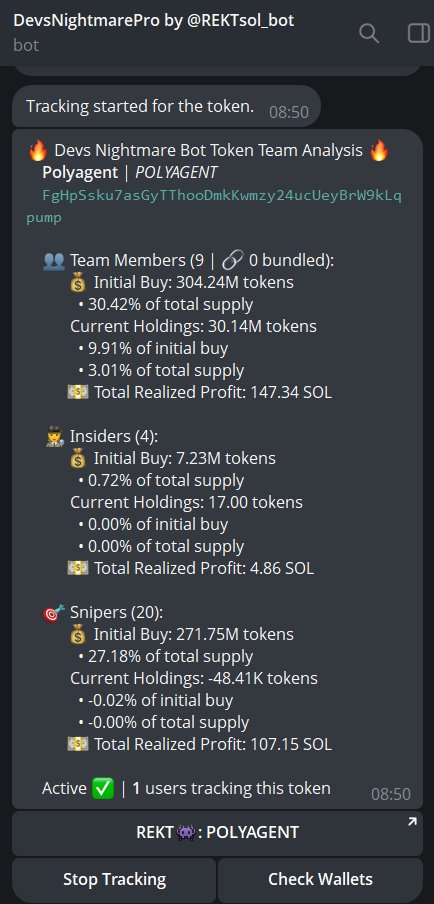Screen dimensions: 434x904
Task: Click the external link arrow on REKT button
Action: [412, 822]
